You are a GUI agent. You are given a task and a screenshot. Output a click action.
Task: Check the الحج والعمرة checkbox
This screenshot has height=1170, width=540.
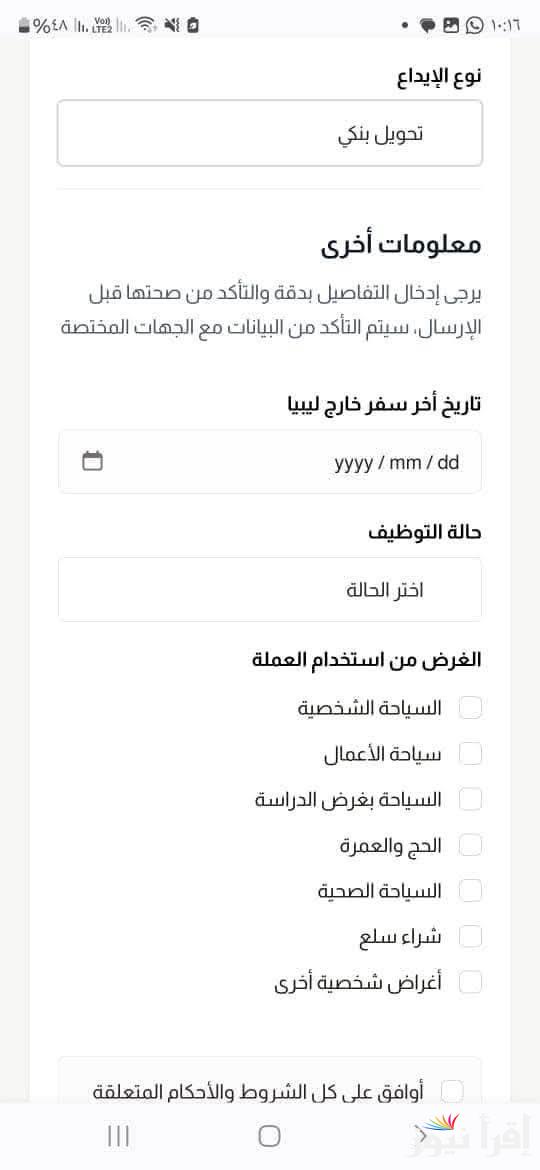[x=470, y=845]
